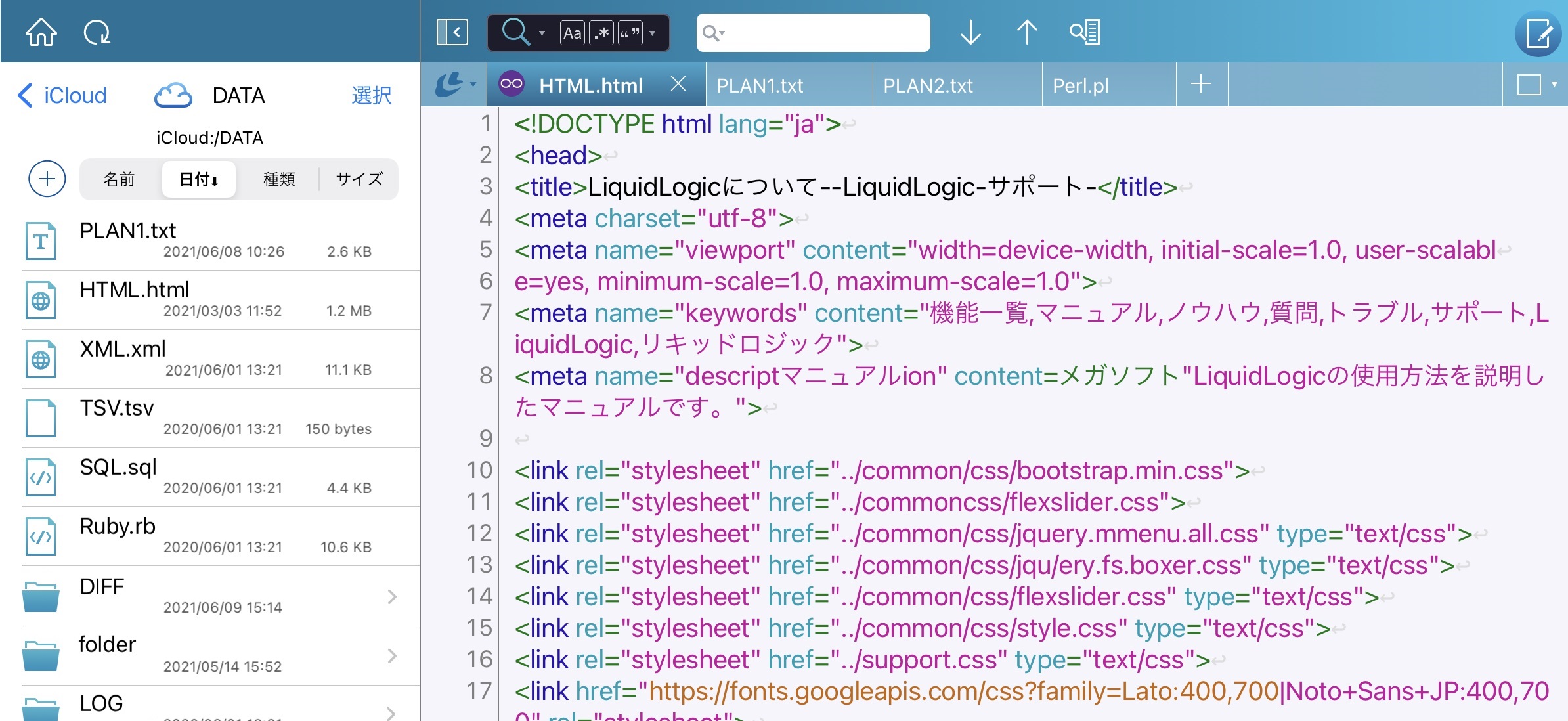The height and width of the screenshot is (721, 1568).
Task: Jump to previous search result arrow
Action: pyautogui.click(x=1027, y=32)
